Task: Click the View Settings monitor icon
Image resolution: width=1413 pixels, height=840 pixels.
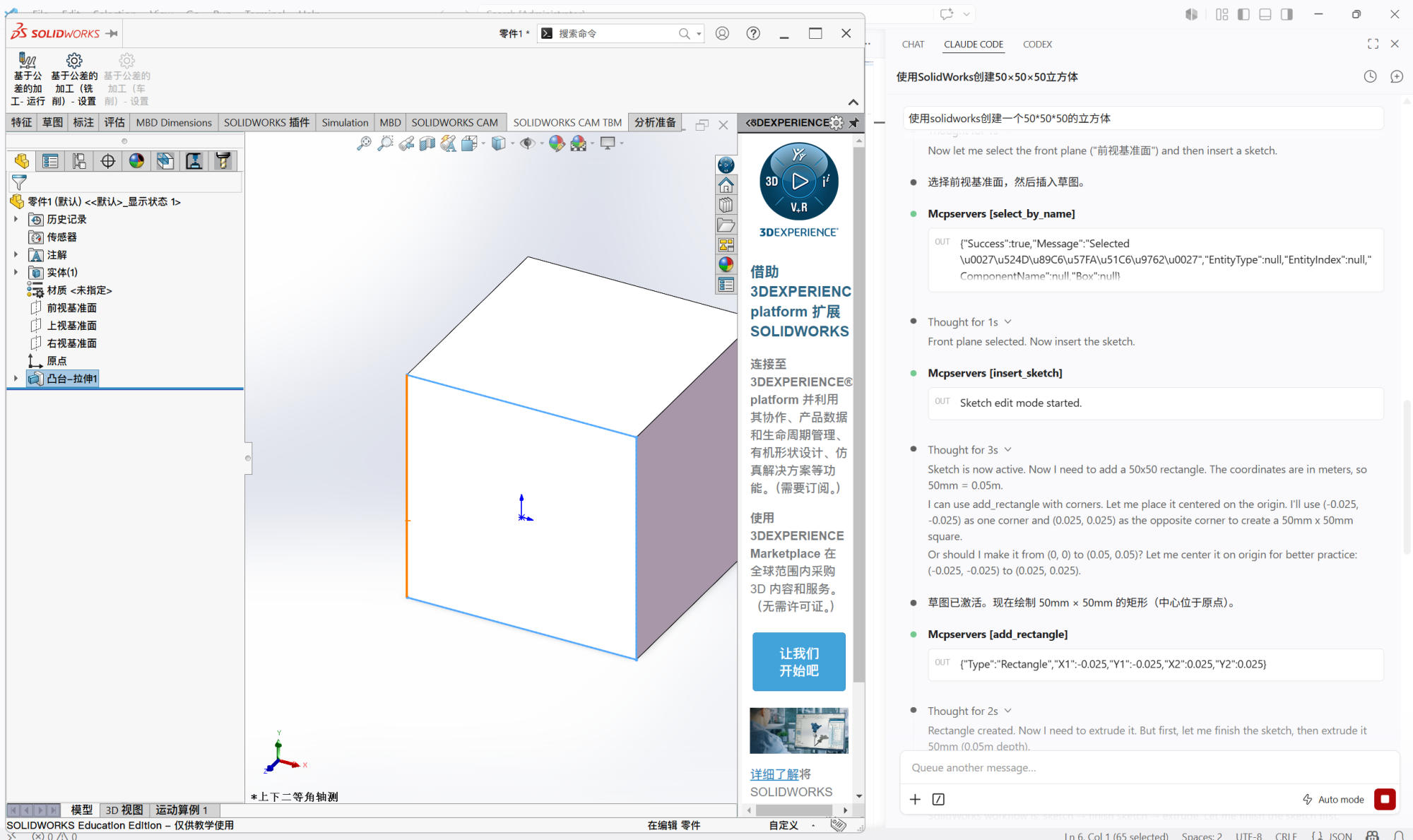Action: [608, 143]
